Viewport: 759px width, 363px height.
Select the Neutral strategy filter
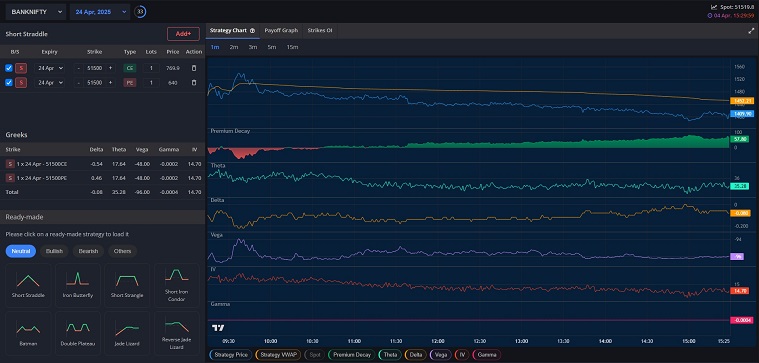tap(21, 251)
